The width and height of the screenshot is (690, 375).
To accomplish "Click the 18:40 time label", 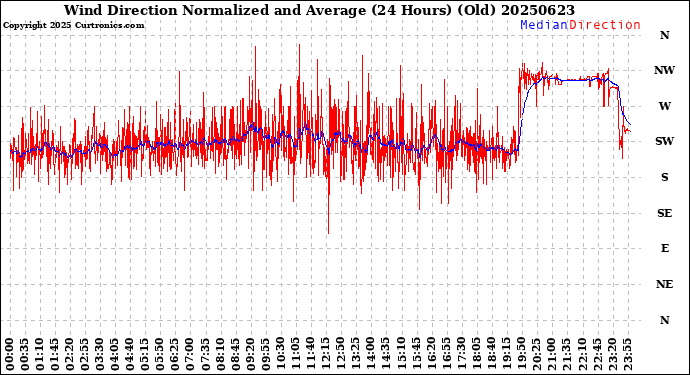I will (491, 354).
